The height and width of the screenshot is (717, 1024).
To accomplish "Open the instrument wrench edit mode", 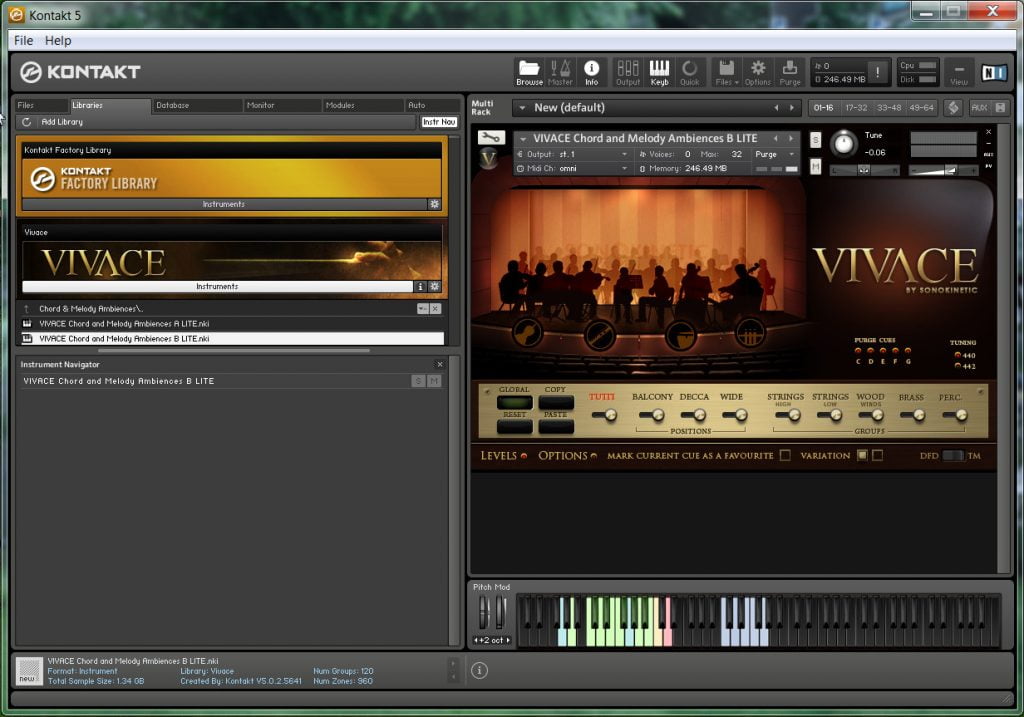I will tap(490, 137).
